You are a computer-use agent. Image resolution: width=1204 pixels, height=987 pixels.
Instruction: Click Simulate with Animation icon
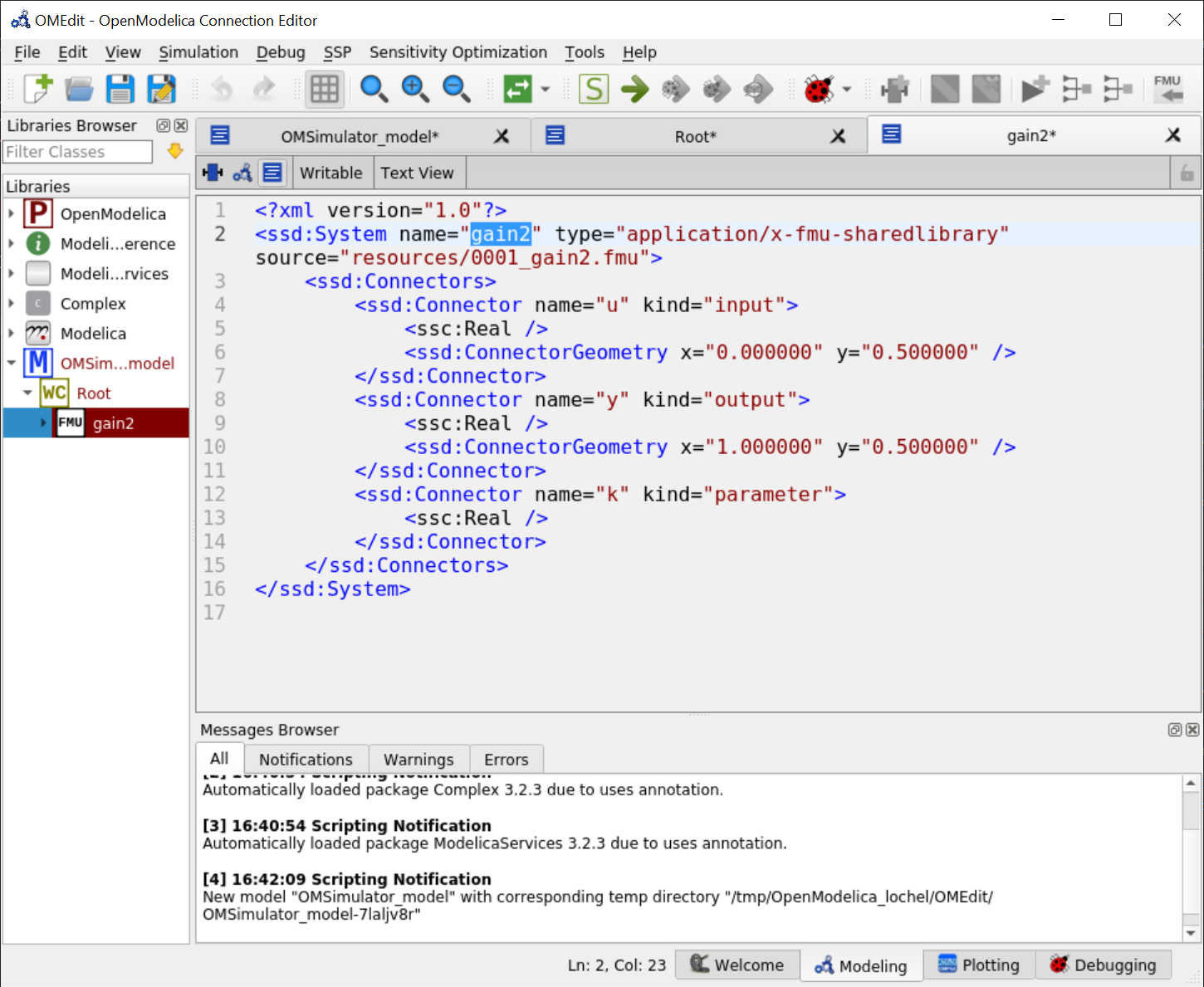pos(757,89)
